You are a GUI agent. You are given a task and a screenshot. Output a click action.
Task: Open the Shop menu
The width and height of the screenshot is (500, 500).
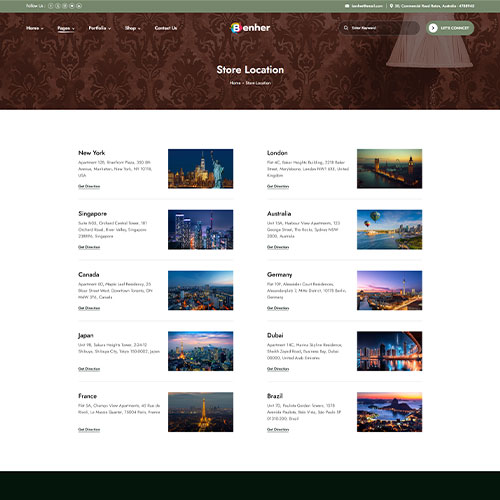coord(133,28)
